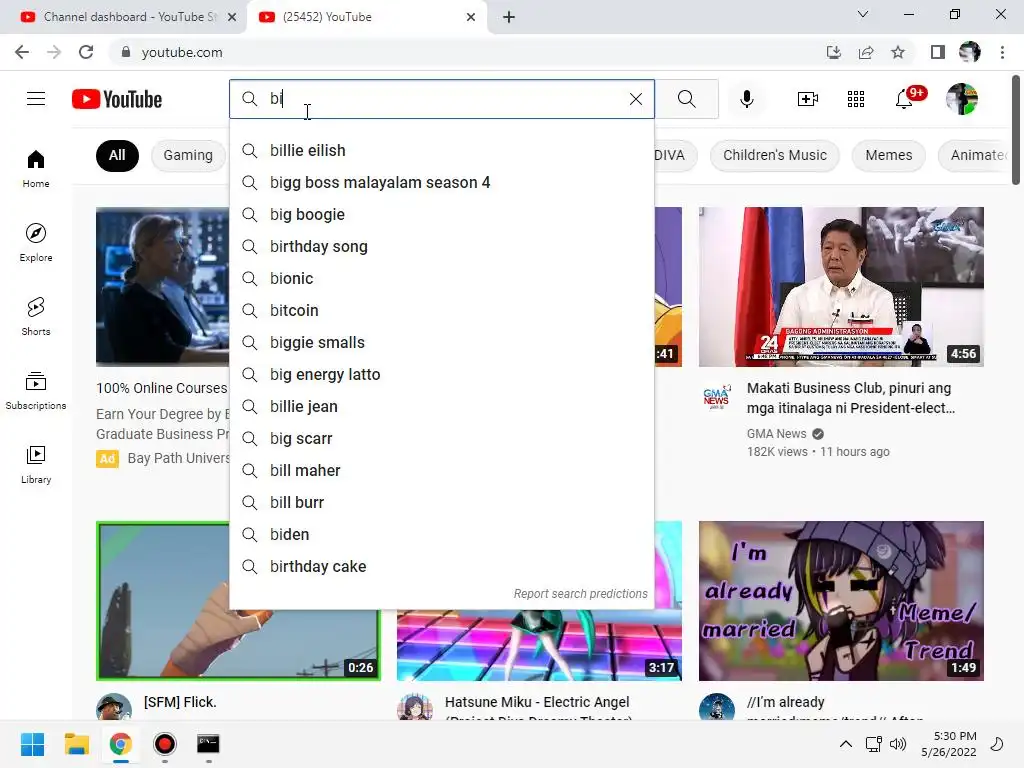Open the YouTube guide hamburger menu
This screenshot has height=768, width=1024.
(x=36, y=99)
